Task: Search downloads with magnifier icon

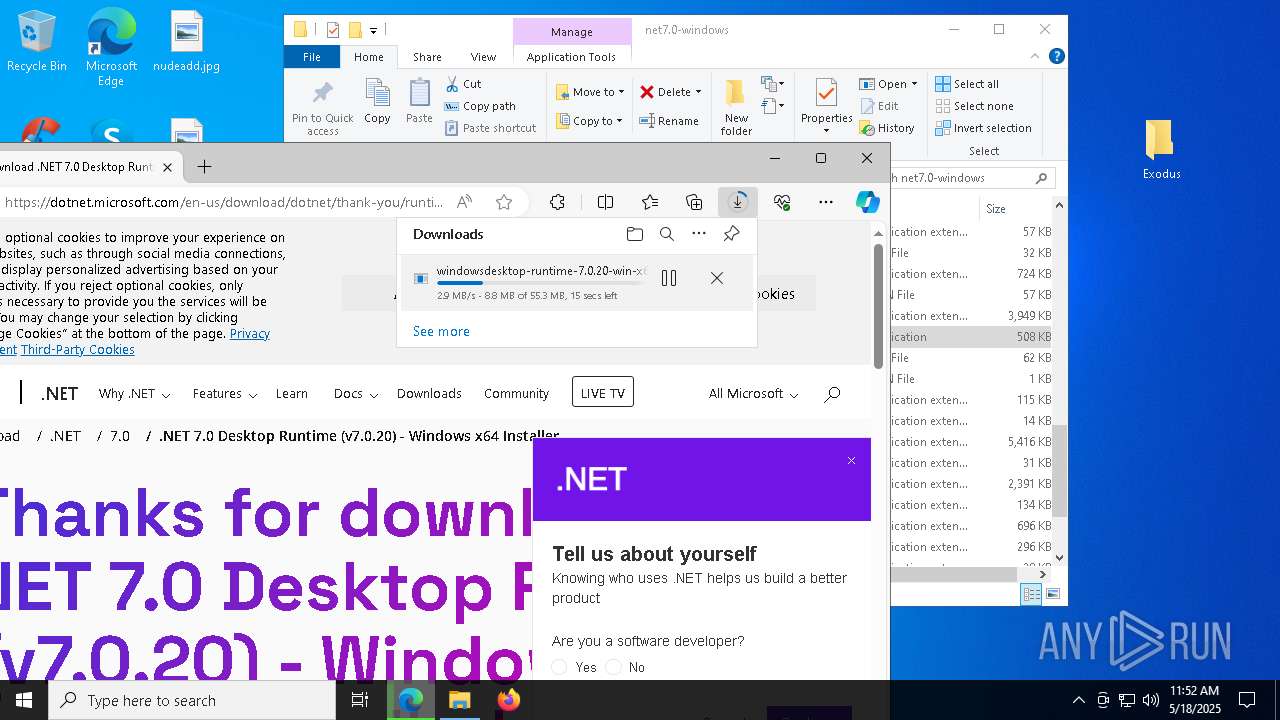Action: coord(667,234)
